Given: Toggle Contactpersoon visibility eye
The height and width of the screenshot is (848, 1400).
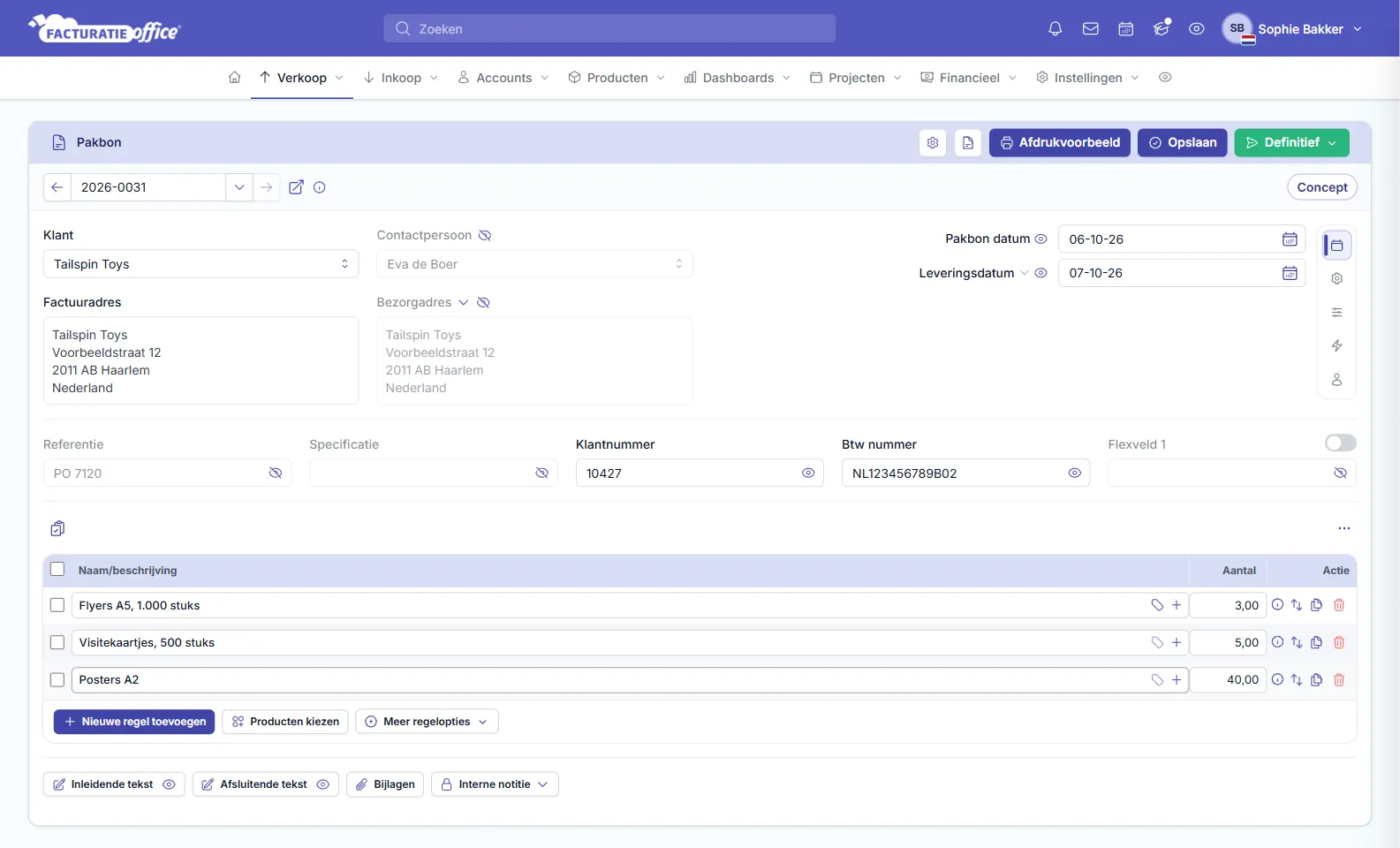Looking at the screenshot, I should click(x=485, y=236).
